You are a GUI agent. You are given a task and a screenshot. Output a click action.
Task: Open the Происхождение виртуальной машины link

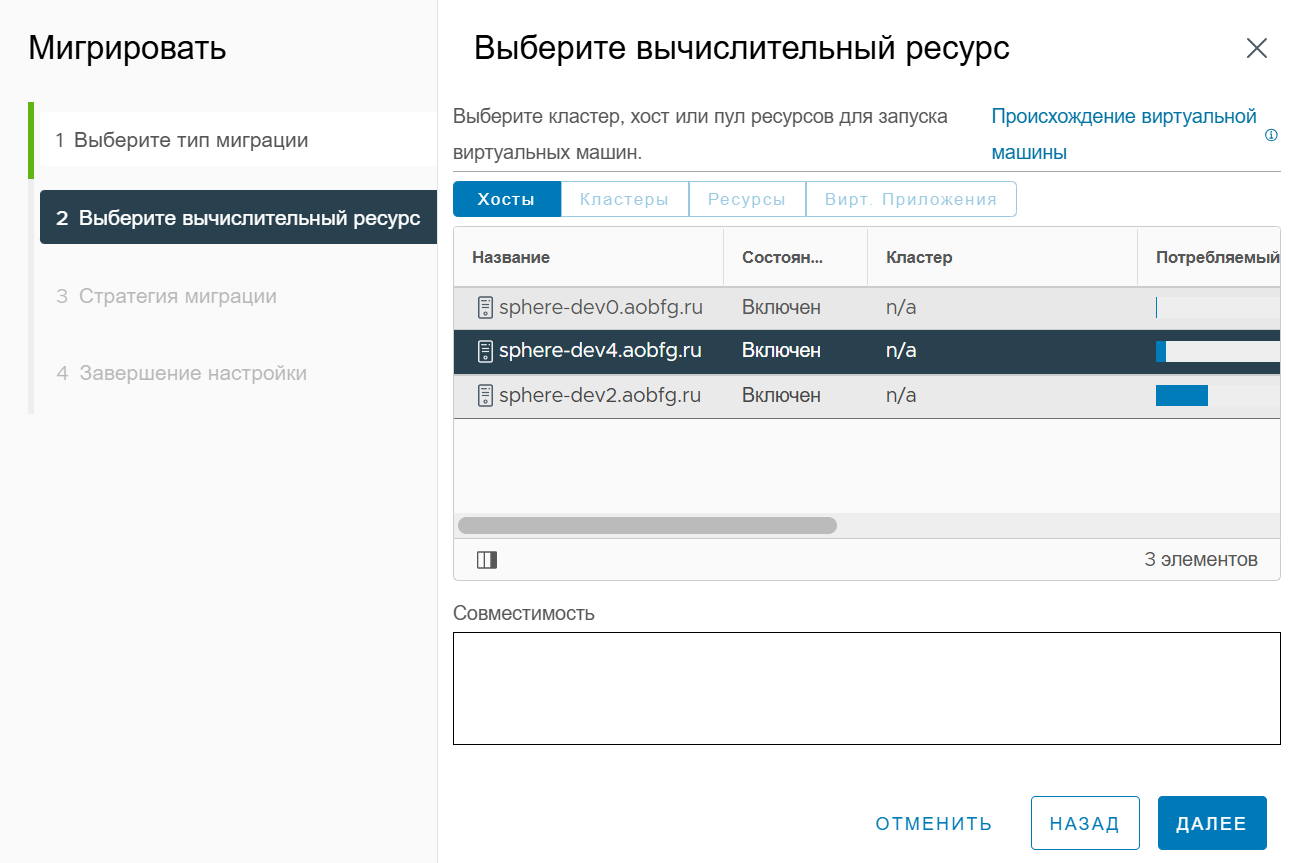[x=1123, y=134]
